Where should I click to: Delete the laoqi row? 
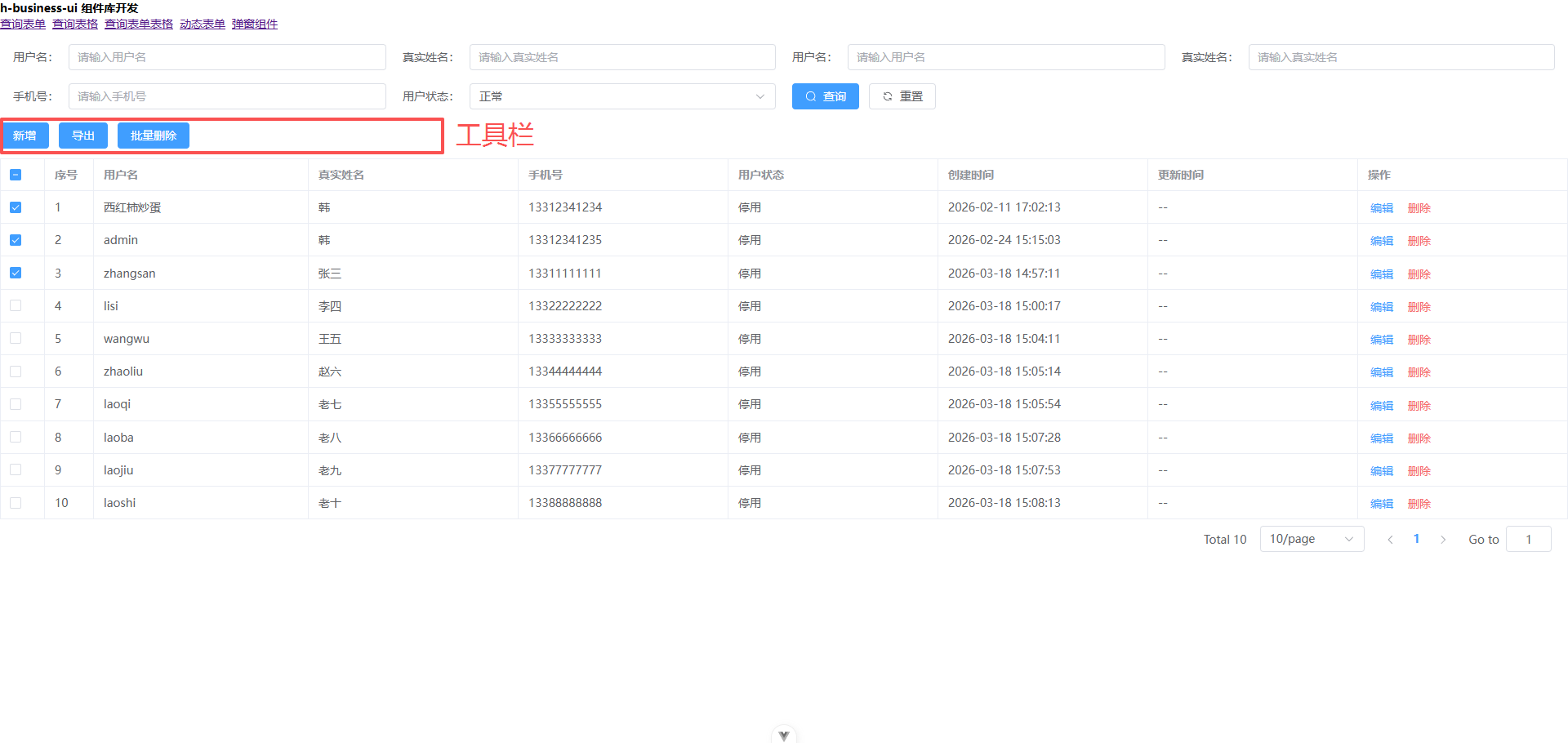pos(1419,406)
